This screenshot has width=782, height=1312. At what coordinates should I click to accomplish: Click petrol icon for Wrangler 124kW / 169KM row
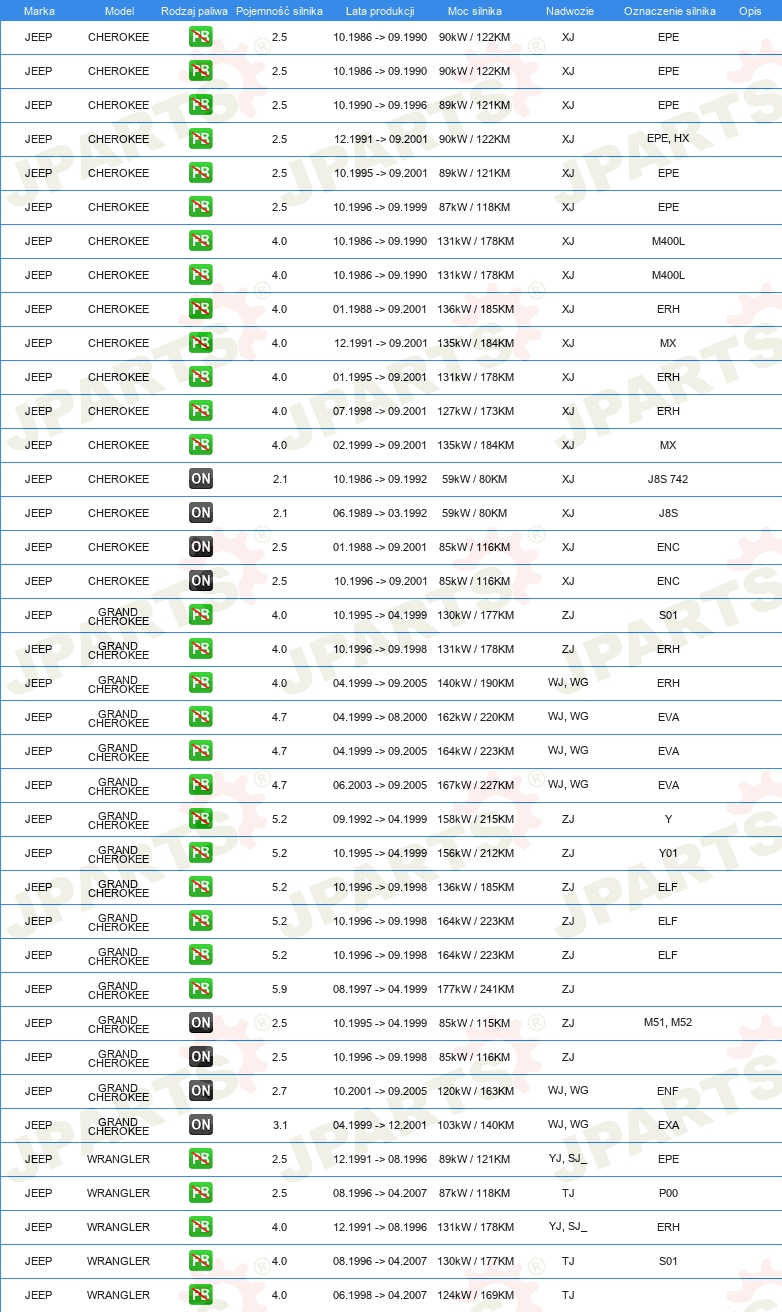pyautogui.click(x=200, y=1295)
